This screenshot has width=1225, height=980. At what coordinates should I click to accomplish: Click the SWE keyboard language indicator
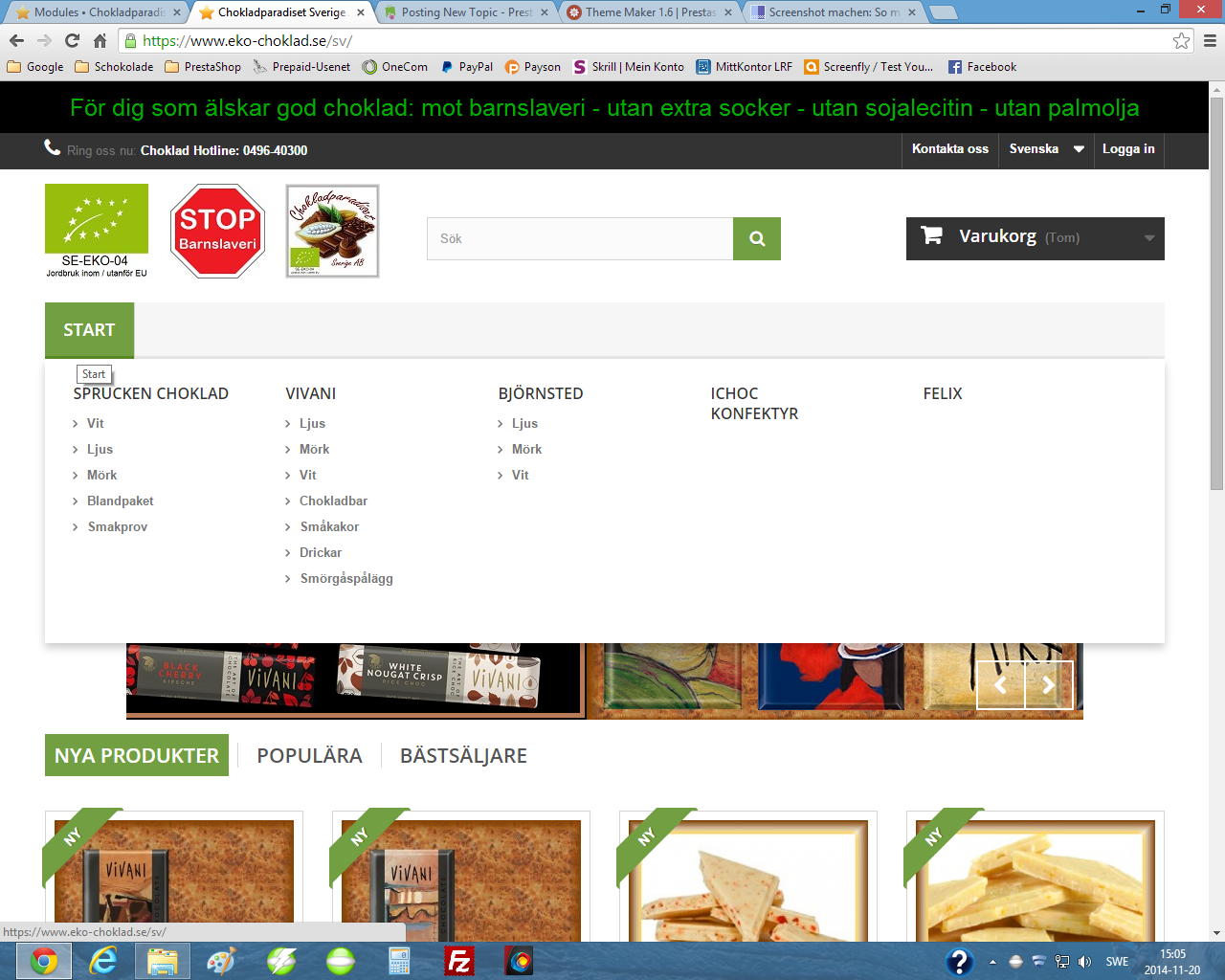[1117, 962]
